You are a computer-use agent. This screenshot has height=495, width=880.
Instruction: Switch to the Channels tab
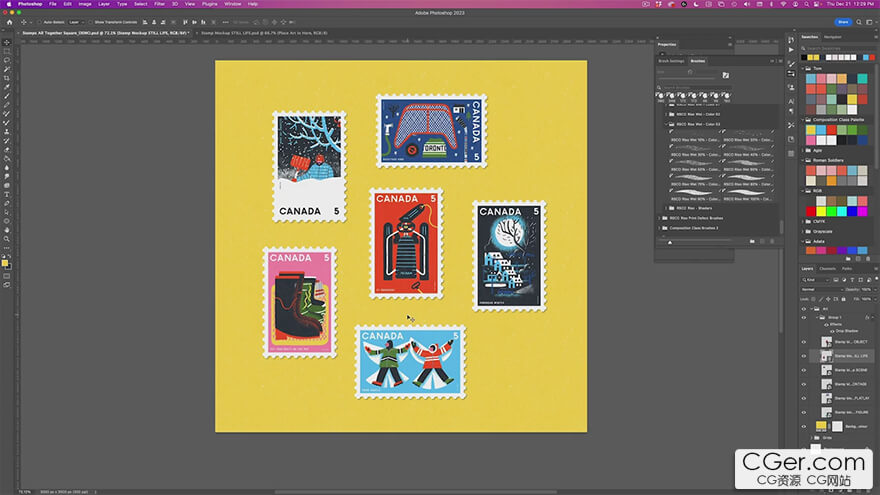(827, 269)
